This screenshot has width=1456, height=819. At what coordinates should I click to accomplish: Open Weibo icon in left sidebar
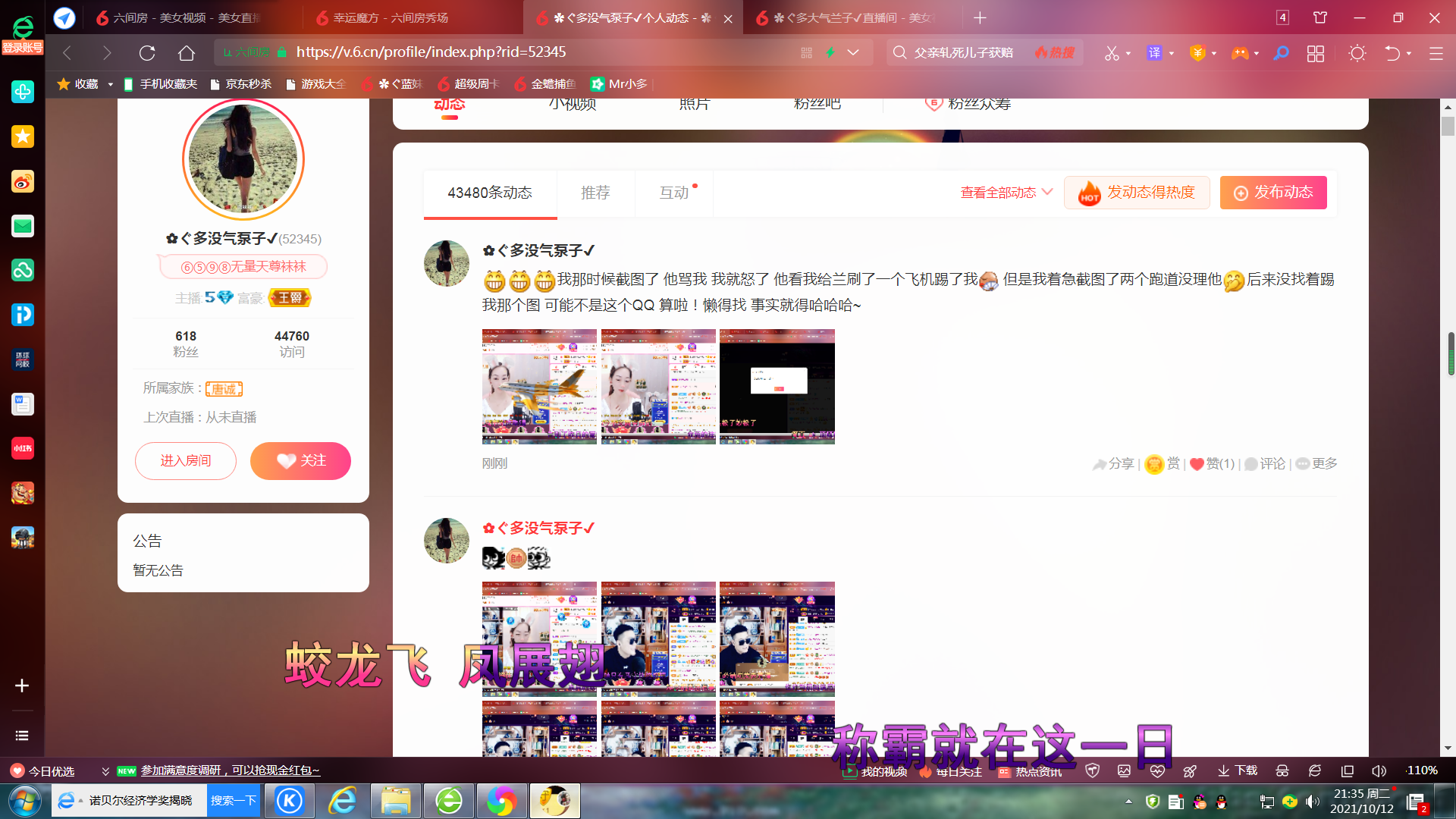coord(23,181)
